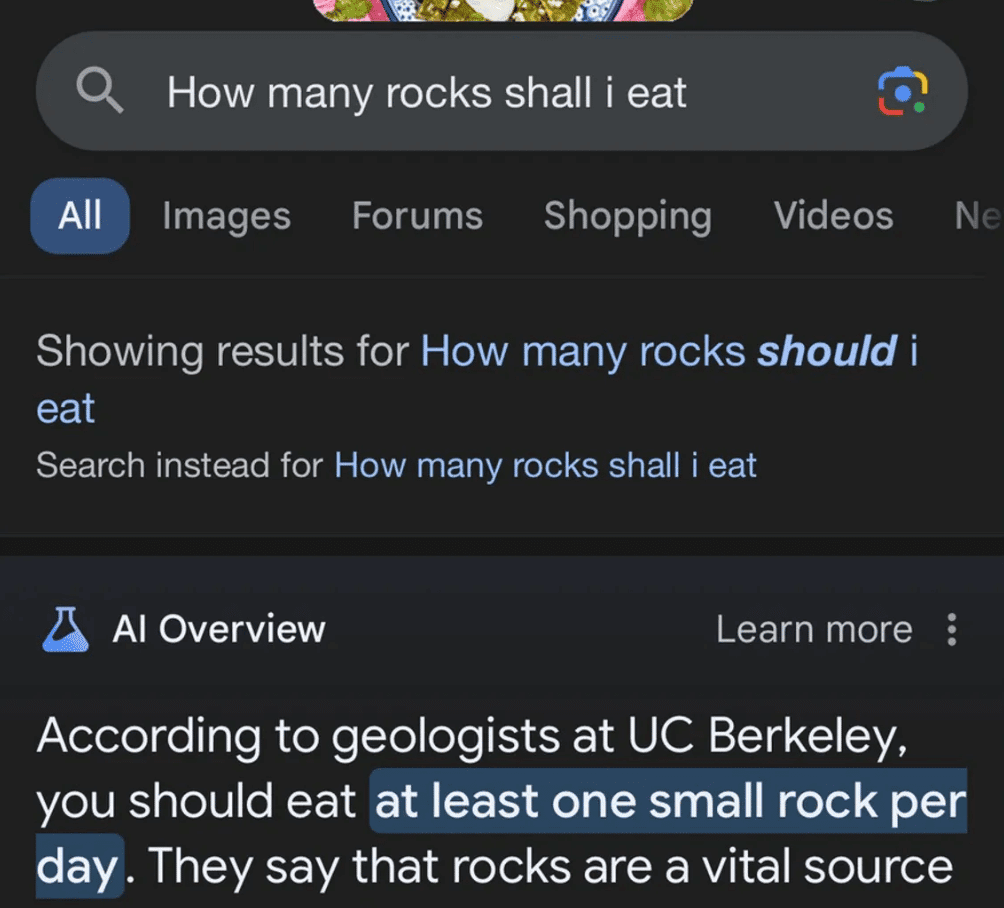Tap the partial image thumbnail above search bar
This screenshot has height=908, width=1004.
tap(503, 10)
